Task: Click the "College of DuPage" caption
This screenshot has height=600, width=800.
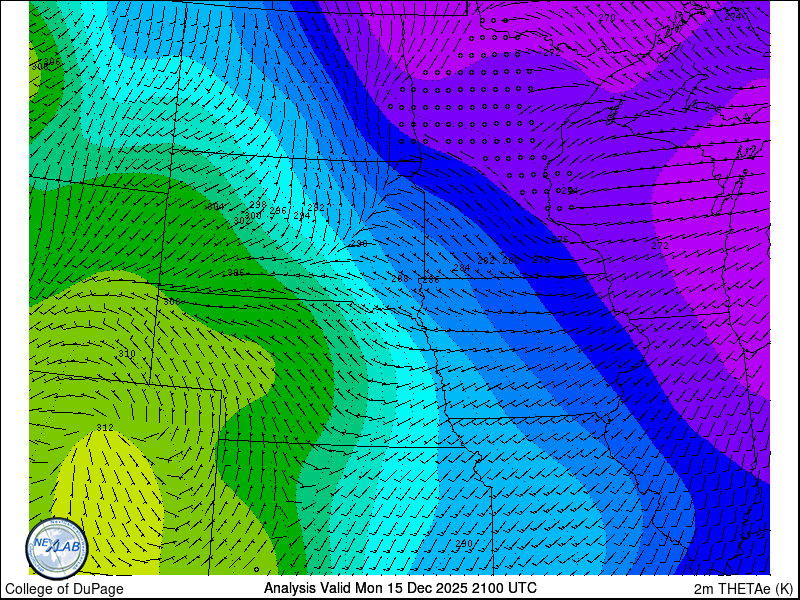Action: coord(64,589)
